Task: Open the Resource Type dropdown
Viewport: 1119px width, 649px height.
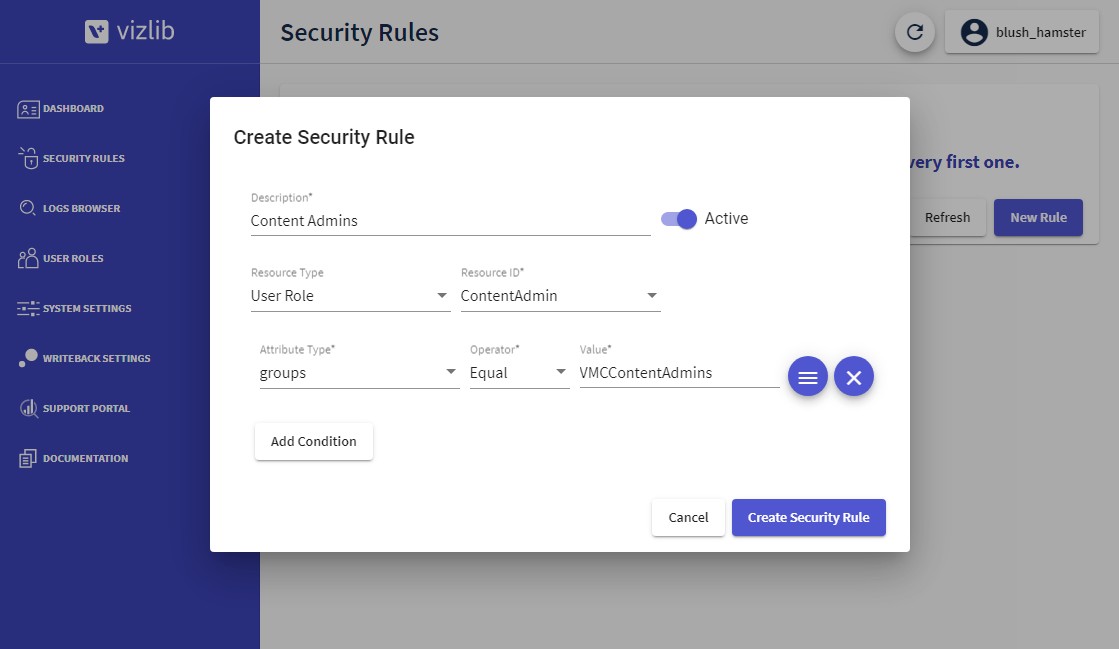Action: pos(350,296)
